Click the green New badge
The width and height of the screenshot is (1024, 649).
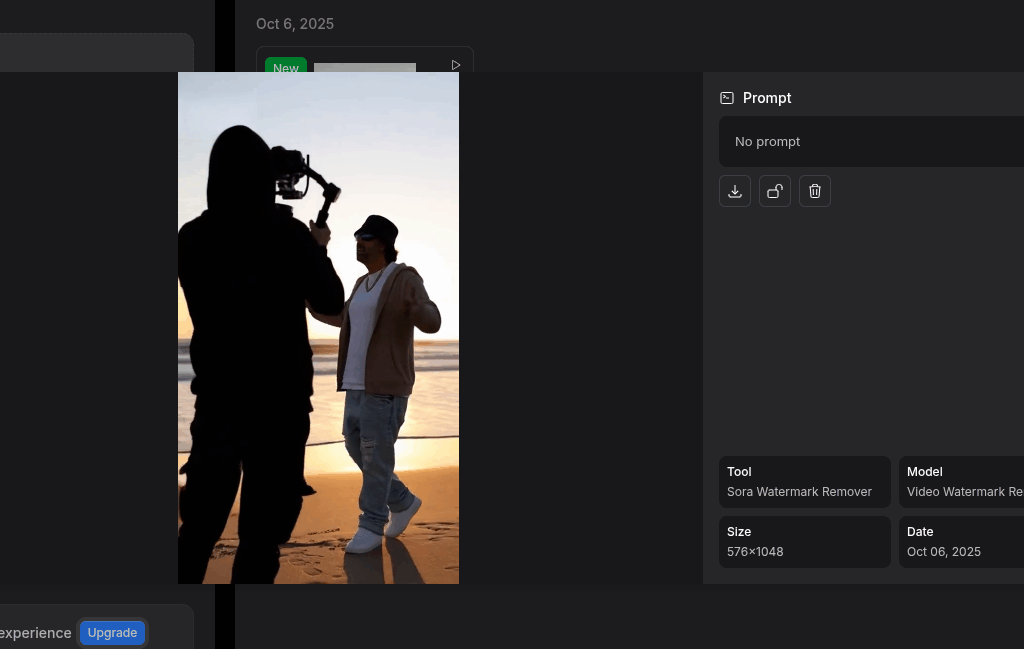tap(286, 67)
